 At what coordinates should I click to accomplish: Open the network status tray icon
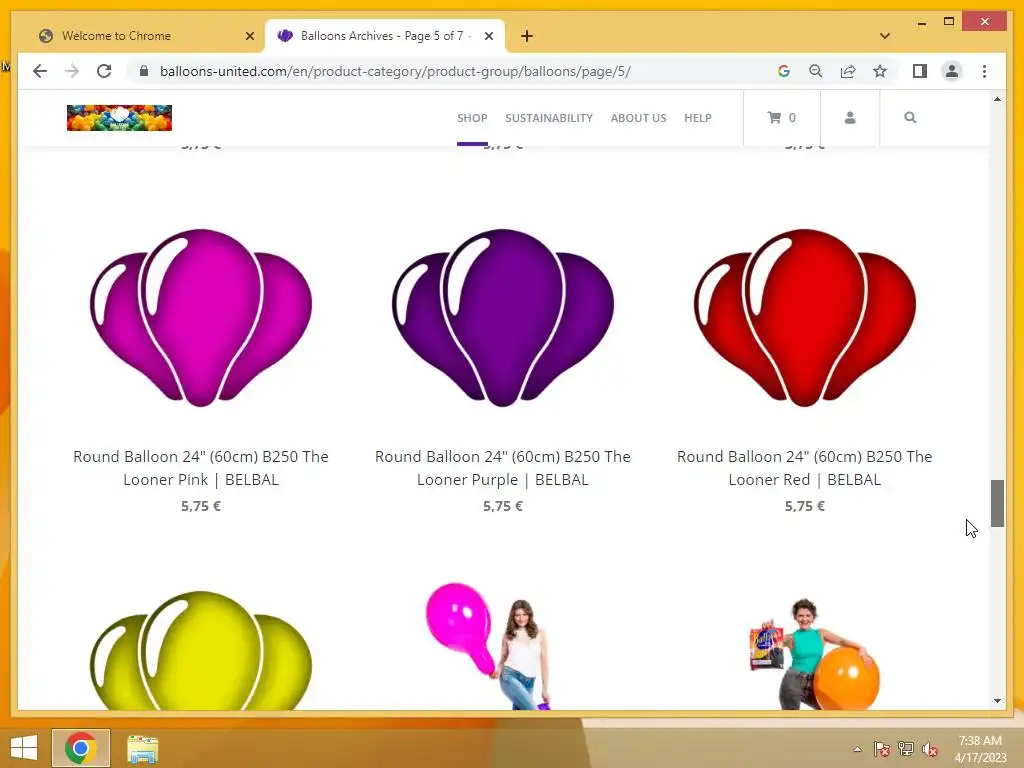(905, 748)
